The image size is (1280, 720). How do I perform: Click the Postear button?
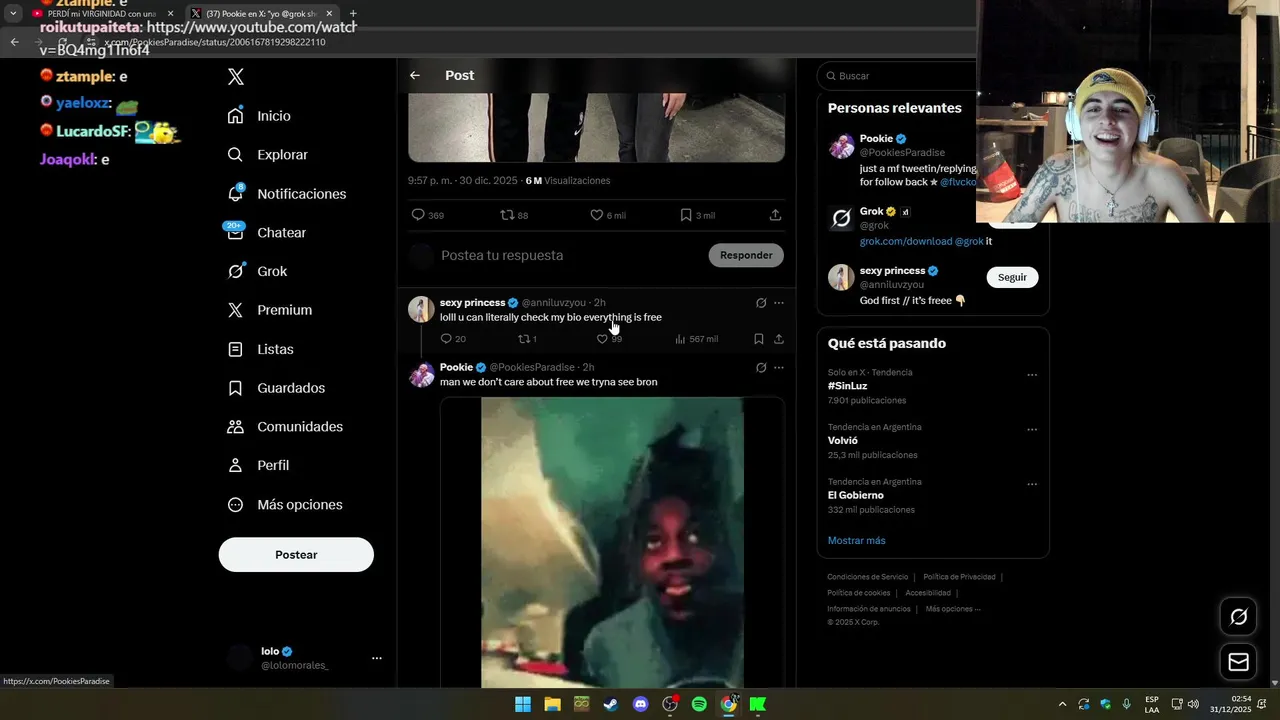coord(296,555)
